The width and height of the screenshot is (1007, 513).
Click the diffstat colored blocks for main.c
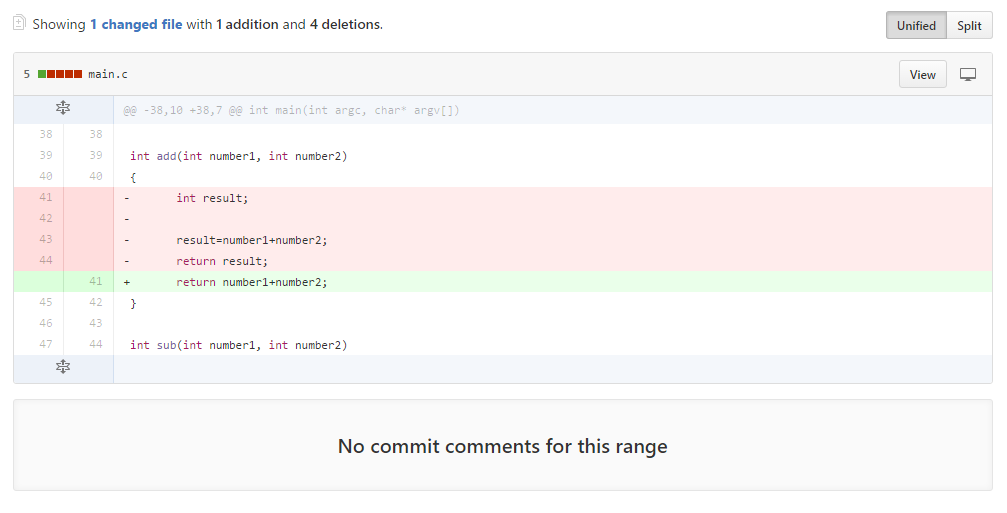[x=60, y=75]
